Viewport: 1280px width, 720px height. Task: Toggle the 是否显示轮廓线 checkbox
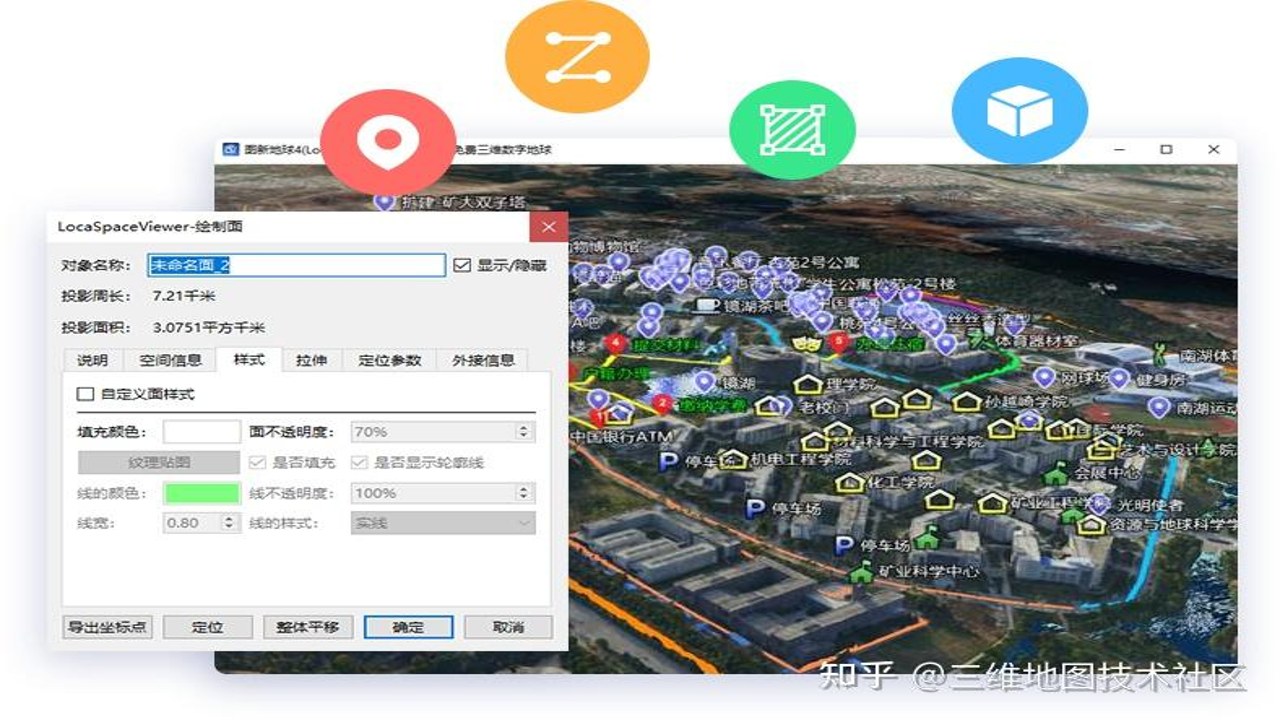359,463
